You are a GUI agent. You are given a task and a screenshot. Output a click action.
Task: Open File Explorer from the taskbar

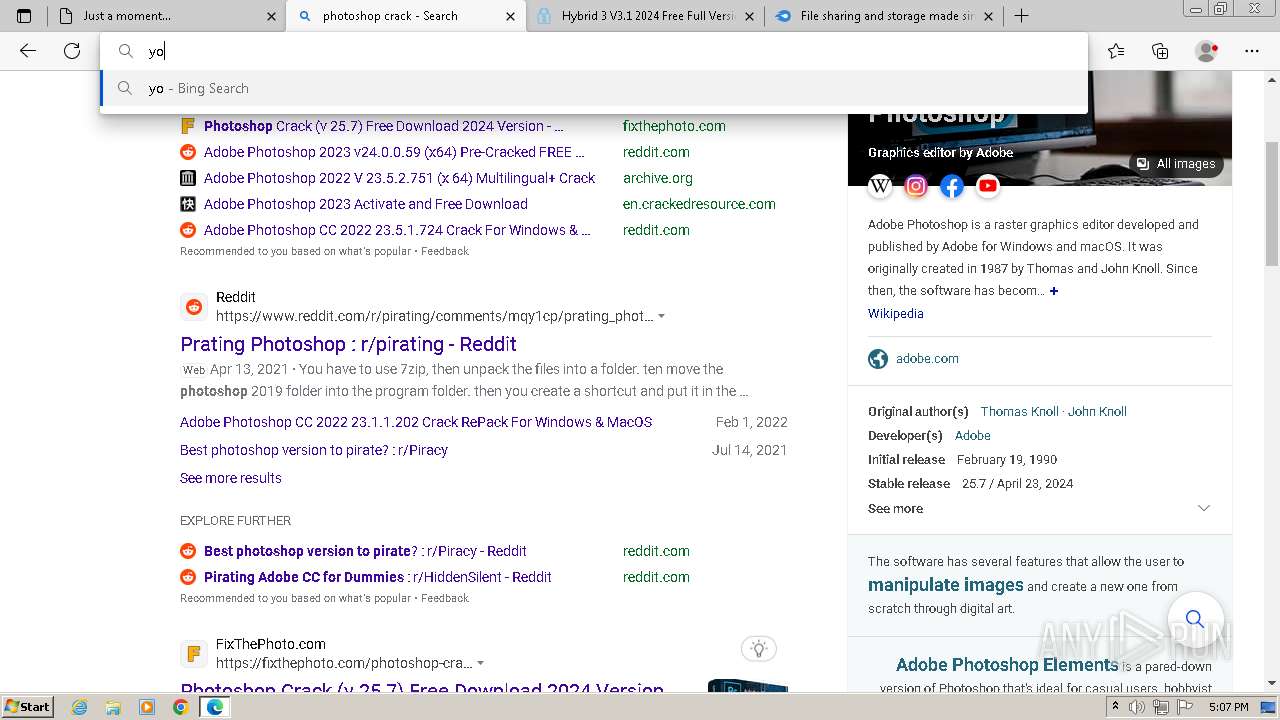(x=114, y=707)
